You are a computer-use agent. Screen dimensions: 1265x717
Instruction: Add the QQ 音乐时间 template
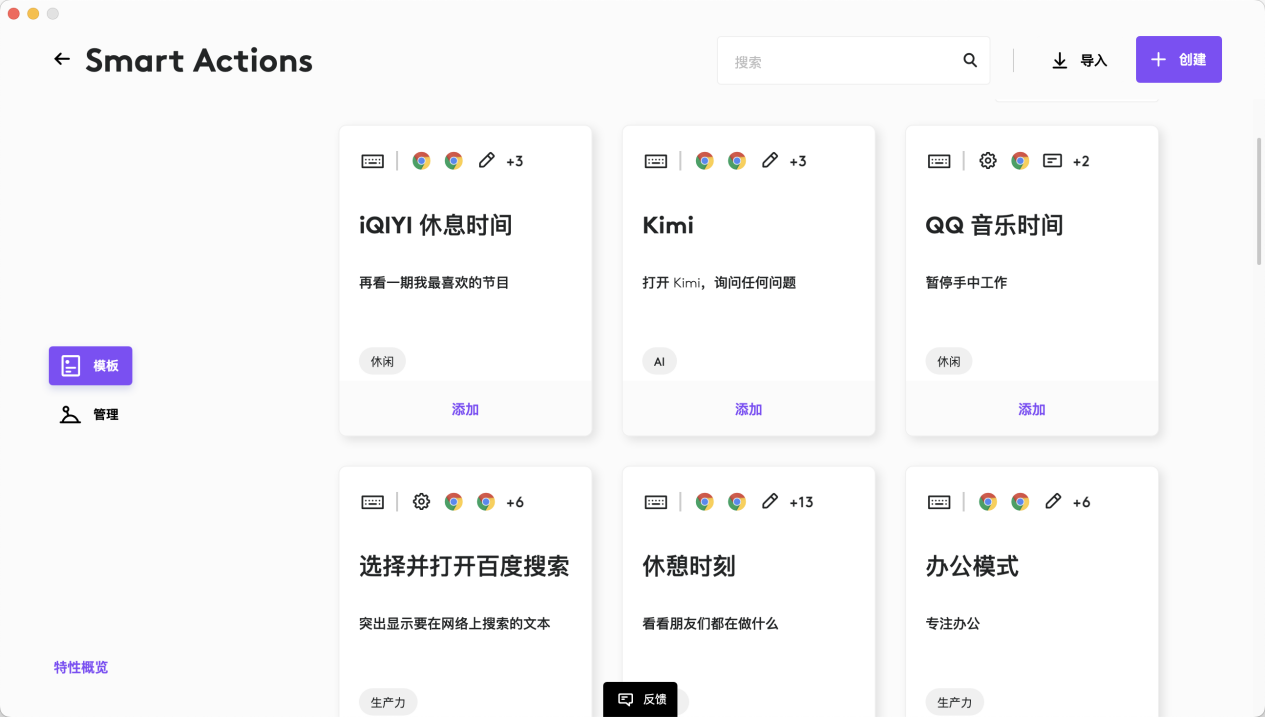pos(1032,409)
